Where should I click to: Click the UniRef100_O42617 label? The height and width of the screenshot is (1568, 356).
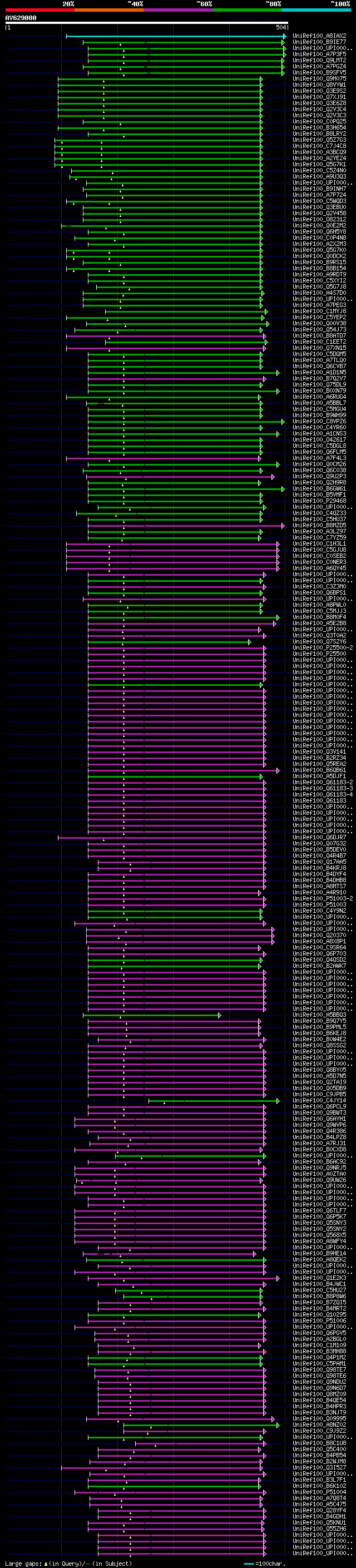coord(319,439)
